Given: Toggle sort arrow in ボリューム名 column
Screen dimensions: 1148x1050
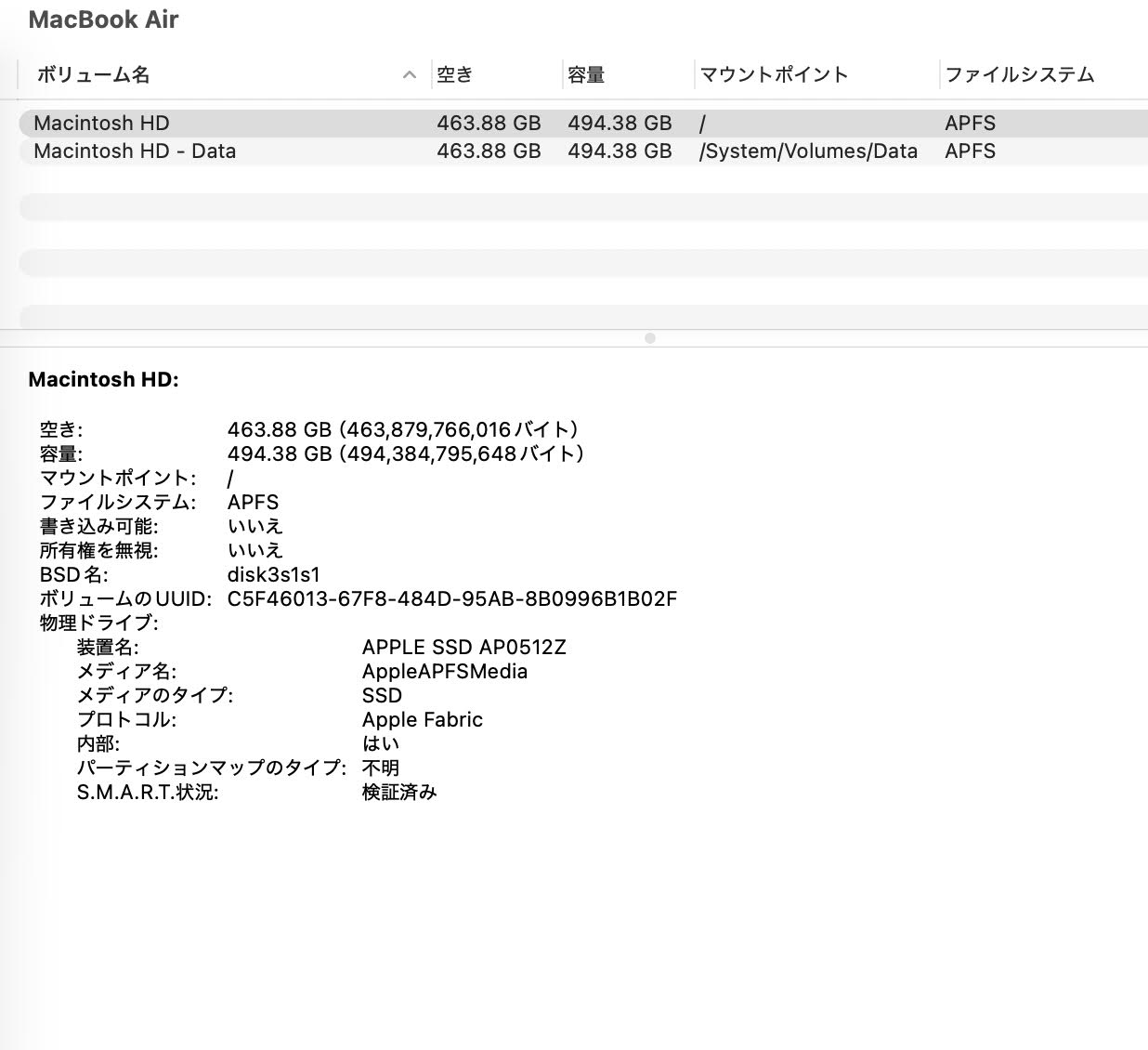Looking at the screenshot, I should click(410, 75).
